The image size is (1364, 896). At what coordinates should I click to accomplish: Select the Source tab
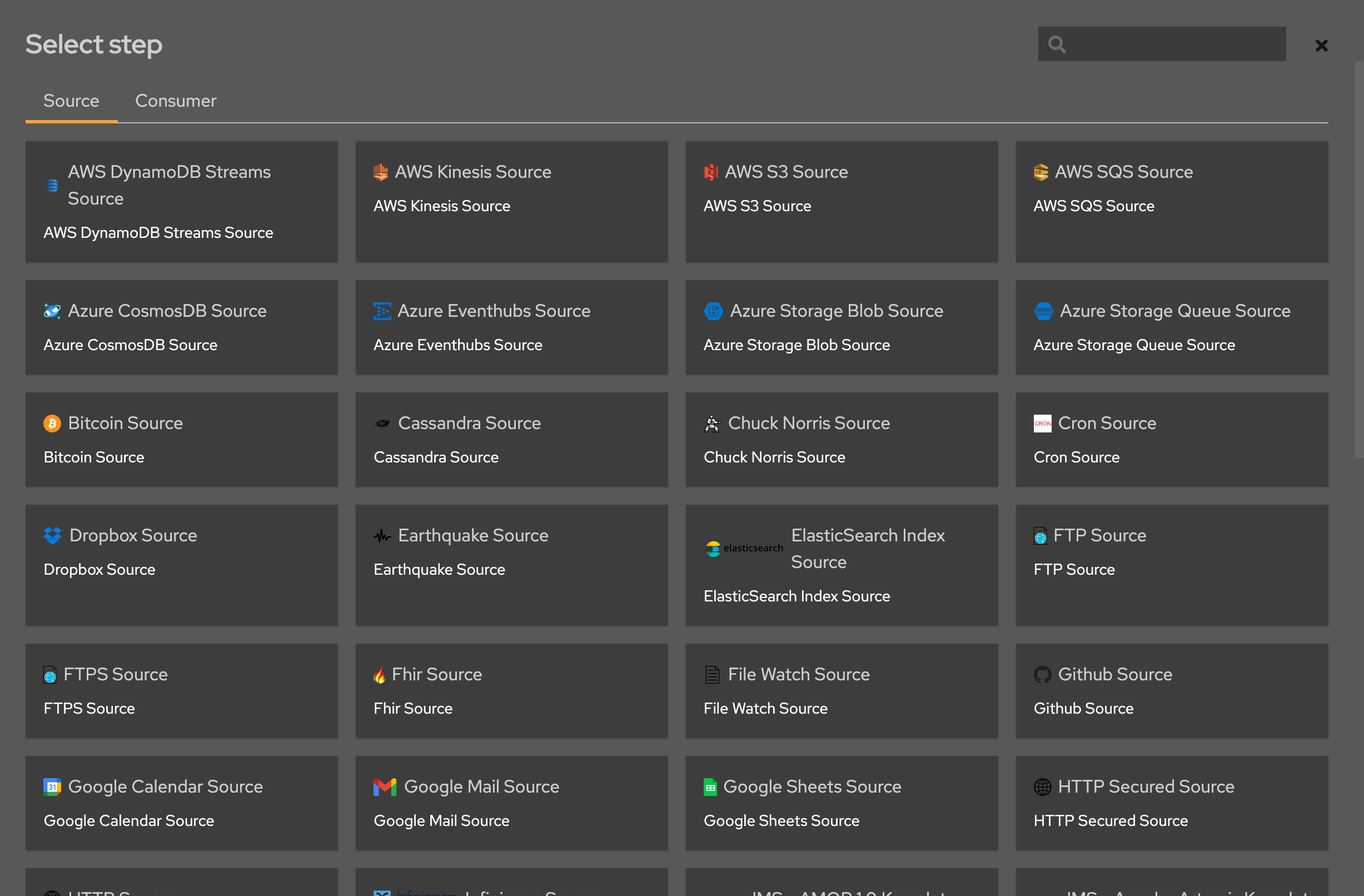[x=71, y=100]
